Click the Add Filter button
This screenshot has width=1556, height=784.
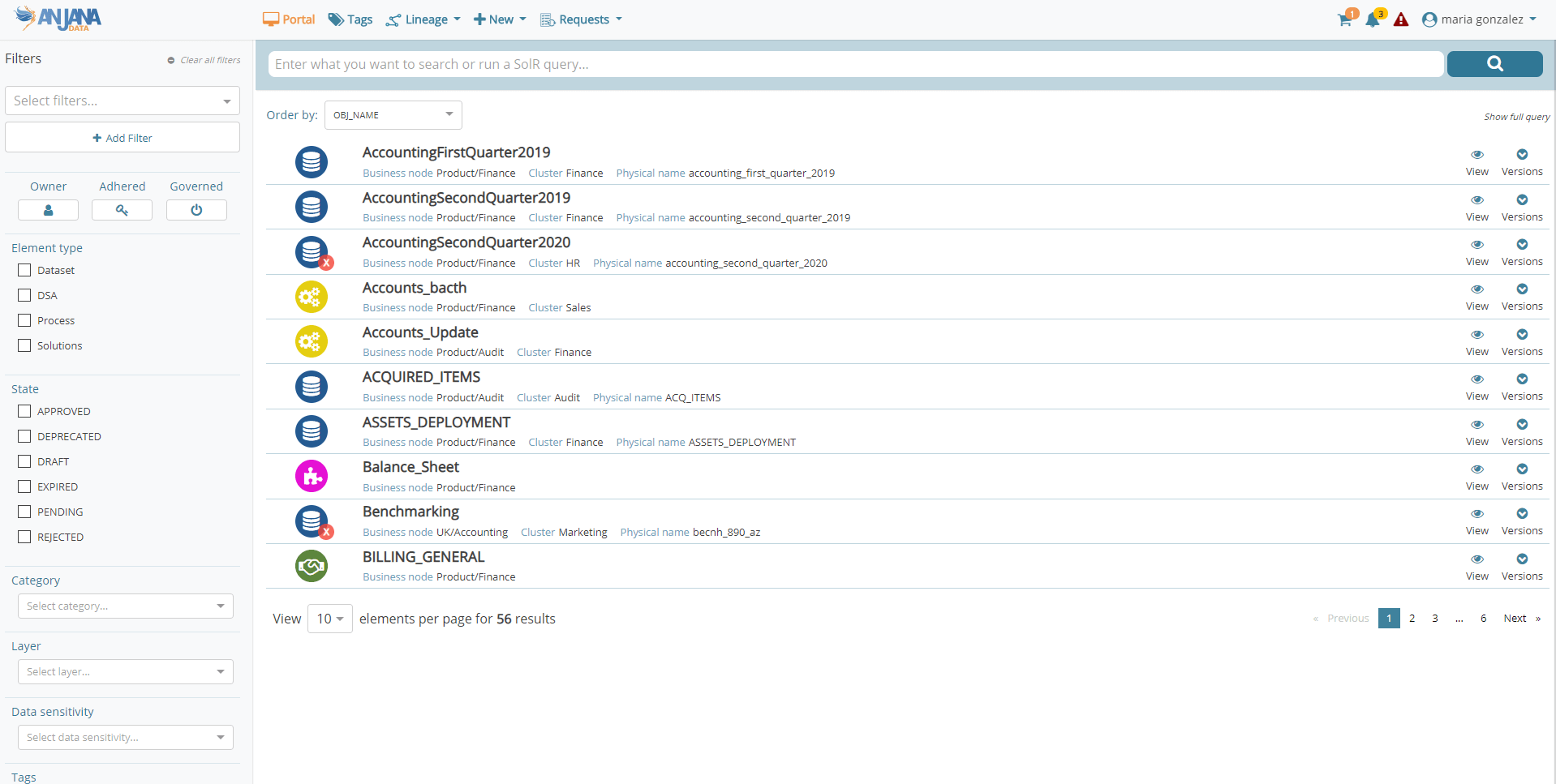(x=123, y=138)
